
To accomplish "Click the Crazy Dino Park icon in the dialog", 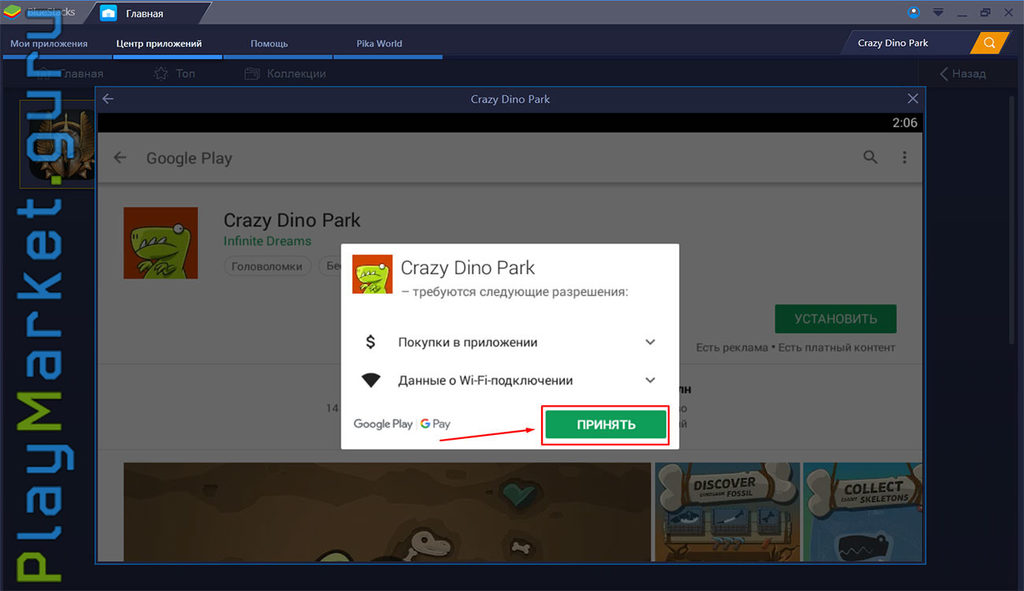I will pyautogui.click(x=372, y=274).
